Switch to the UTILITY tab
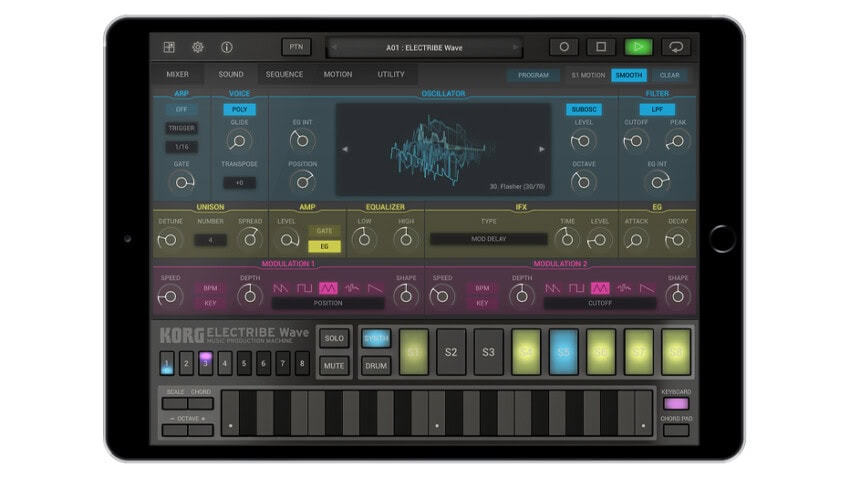This screenshot has width=850, height=478. pos(391,75)
